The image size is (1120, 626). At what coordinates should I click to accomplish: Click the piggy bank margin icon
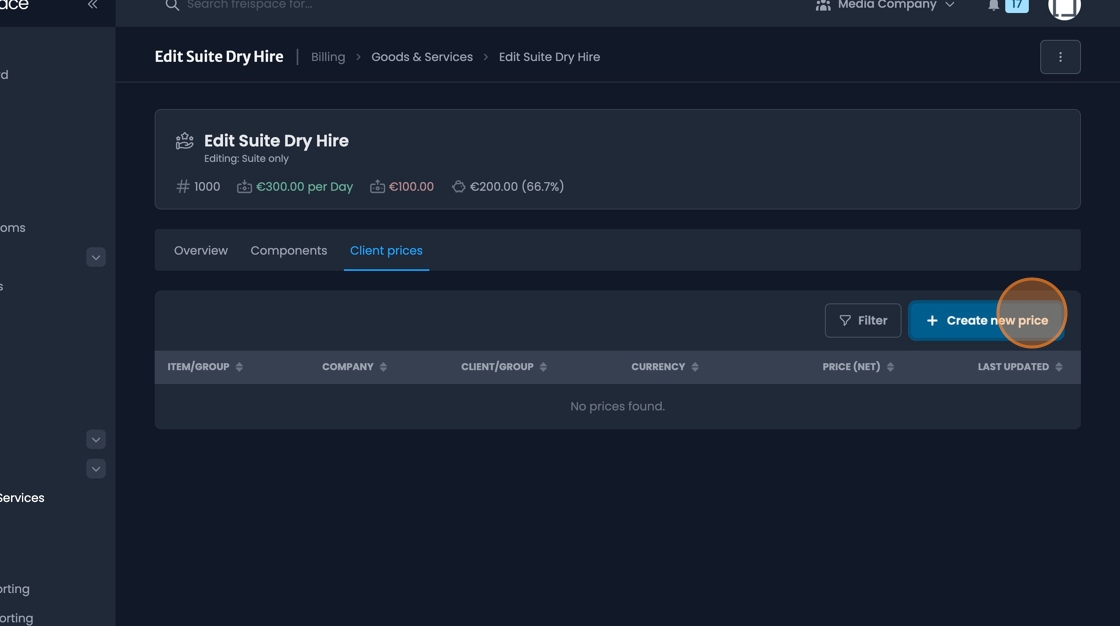pos(458,186)
